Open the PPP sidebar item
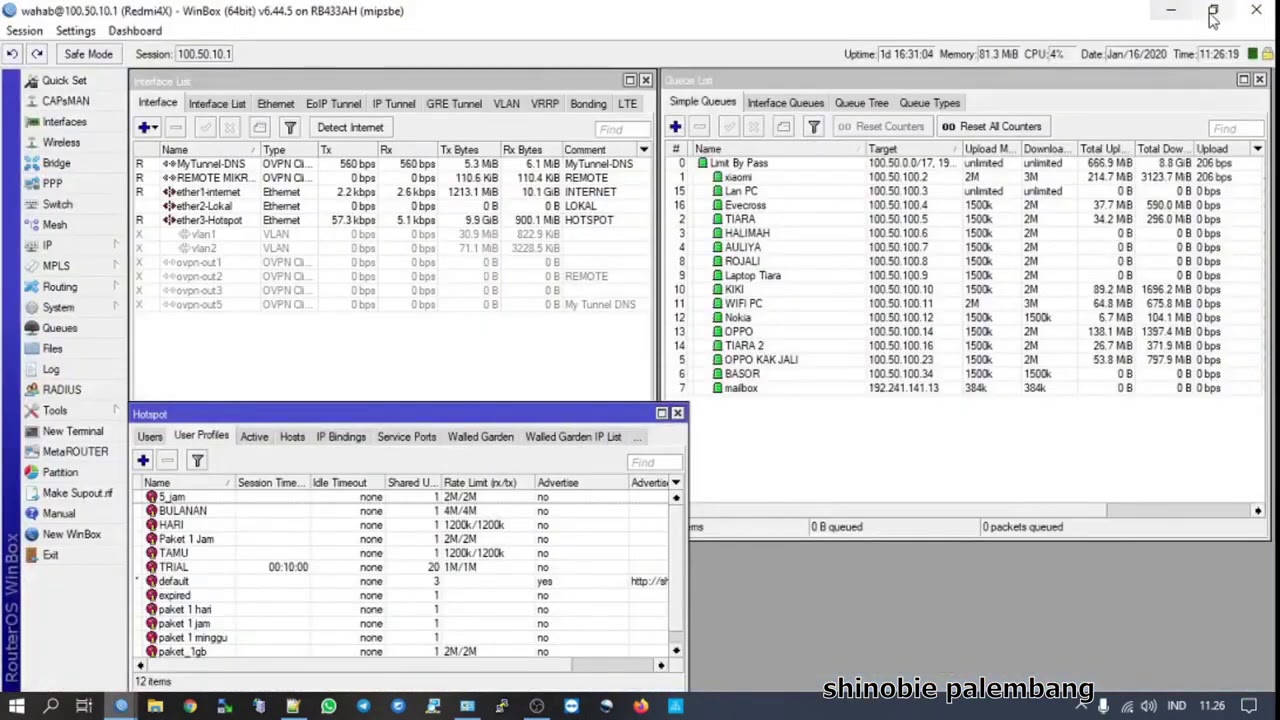Viewport: 1280px width, 720px height. tap(52, 183)
